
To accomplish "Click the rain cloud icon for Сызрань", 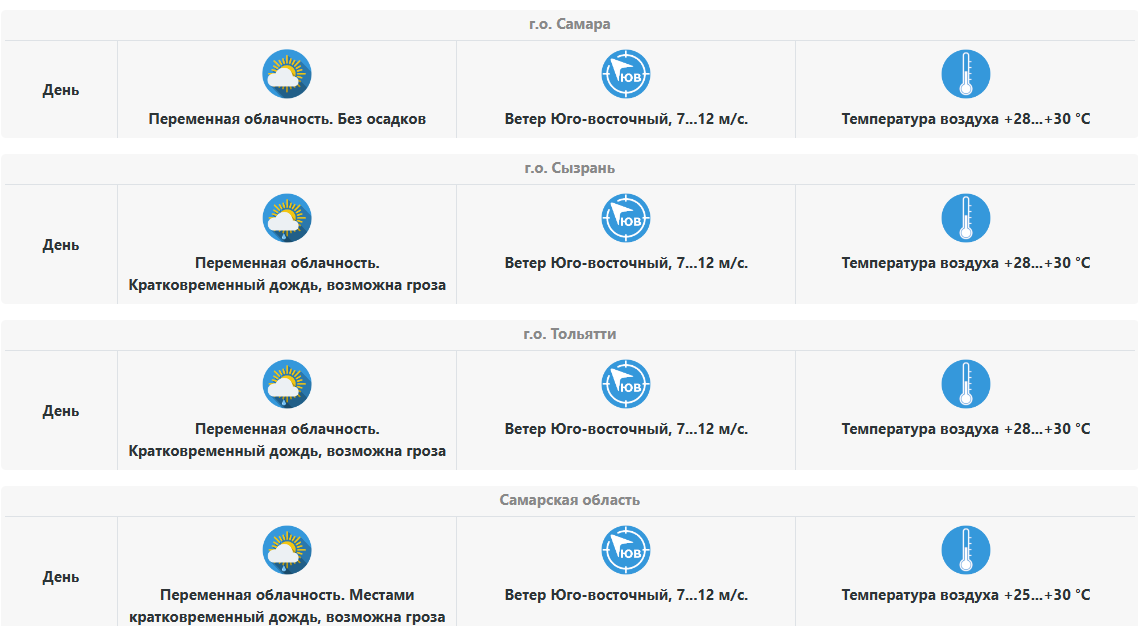I will click(x=287, y=219).
